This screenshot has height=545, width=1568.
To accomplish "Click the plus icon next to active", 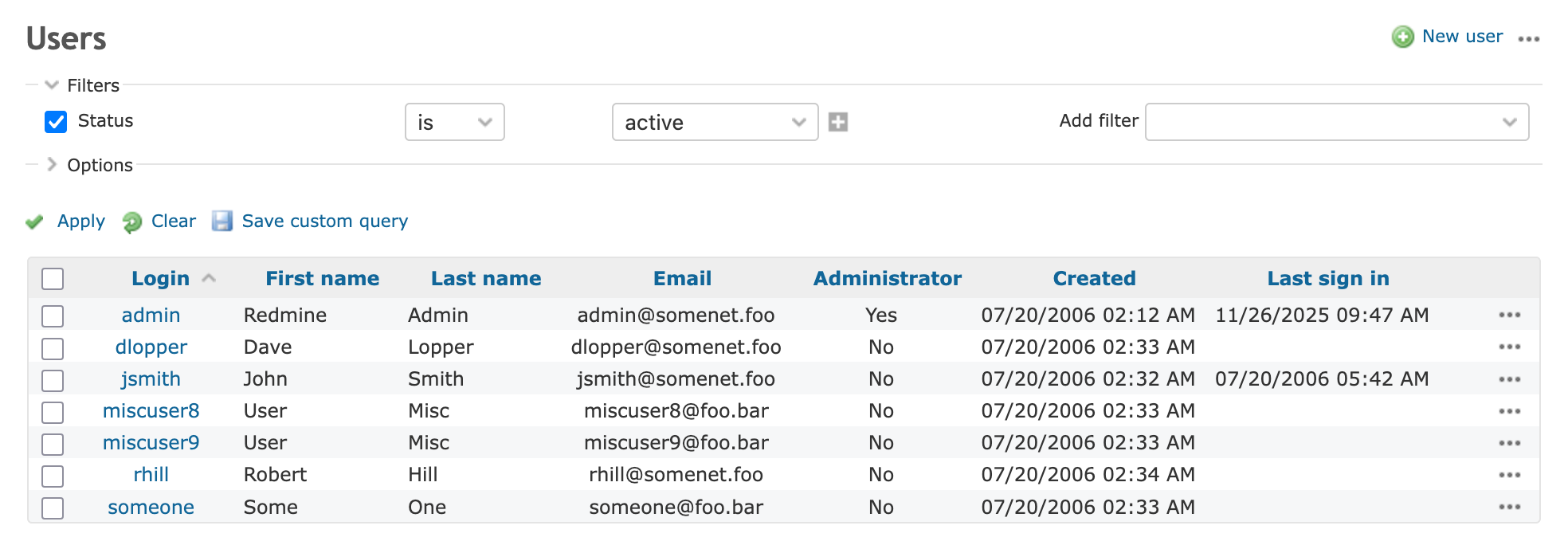I will 837,122.
